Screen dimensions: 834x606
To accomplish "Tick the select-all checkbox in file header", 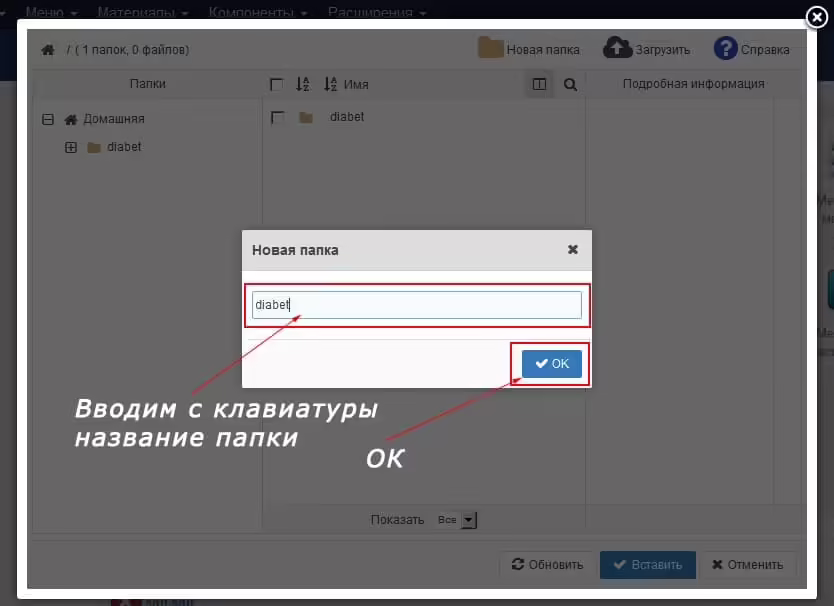I will pos(277,85).
